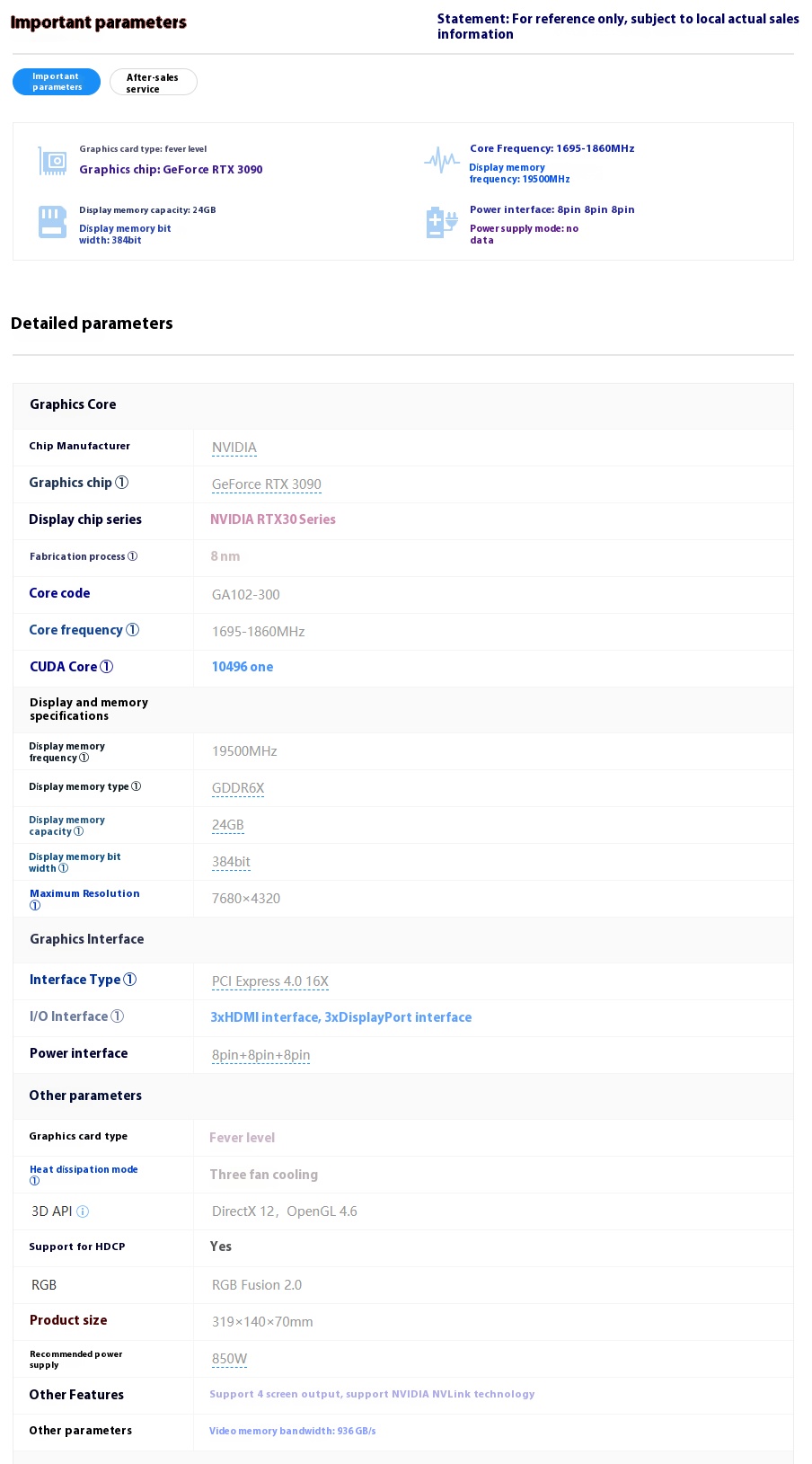This screenshot has height=1464, width=812.
Task: Open the info icon under Maximum Resolution
Action: (x=35, y=905)
